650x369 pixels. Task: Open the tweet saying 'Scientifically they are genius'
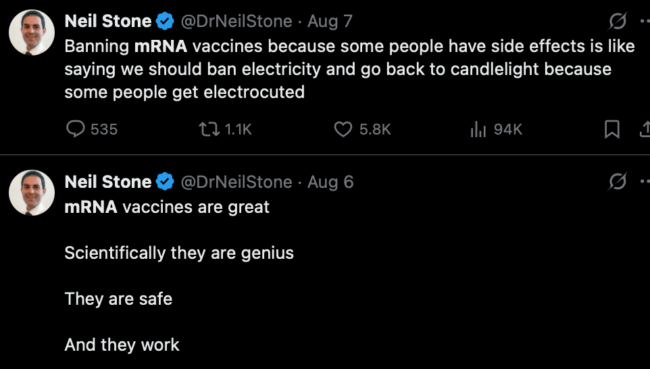pyautogui.click(x=179, y=253)
